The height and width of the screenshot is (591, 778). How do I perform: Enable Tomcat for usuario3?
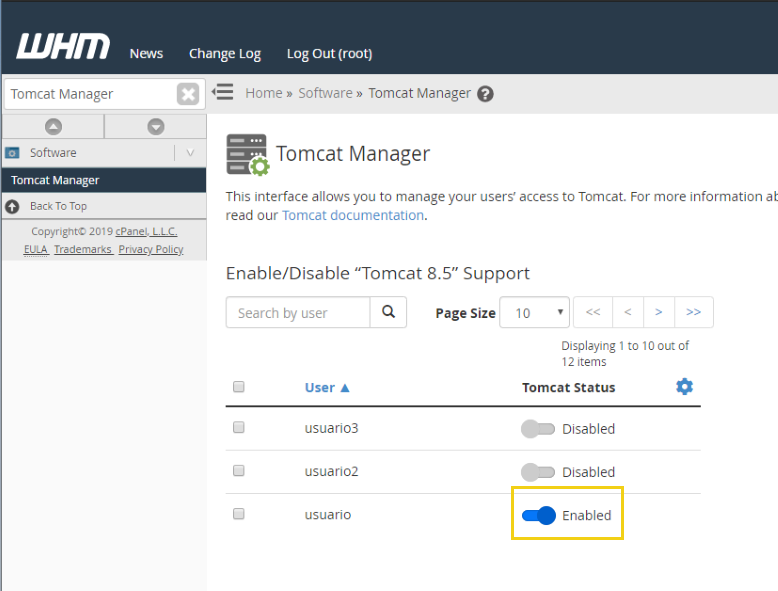538,429
